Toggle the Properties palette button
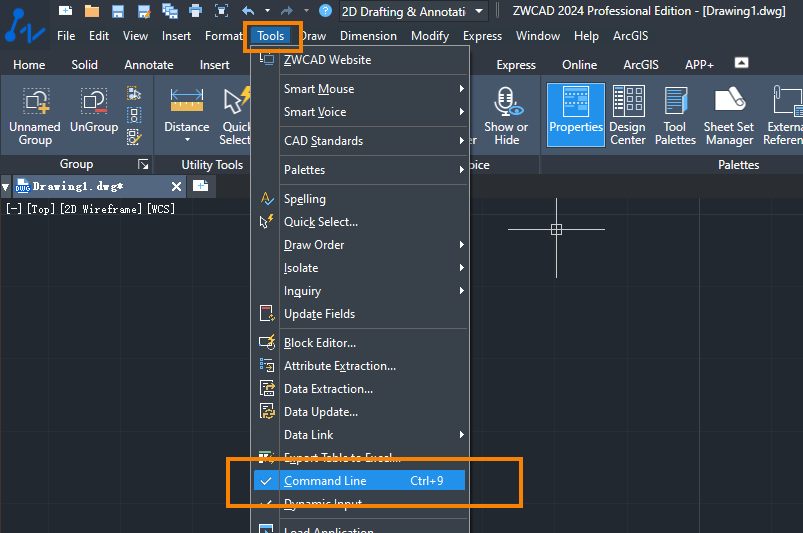 point(576,115)
